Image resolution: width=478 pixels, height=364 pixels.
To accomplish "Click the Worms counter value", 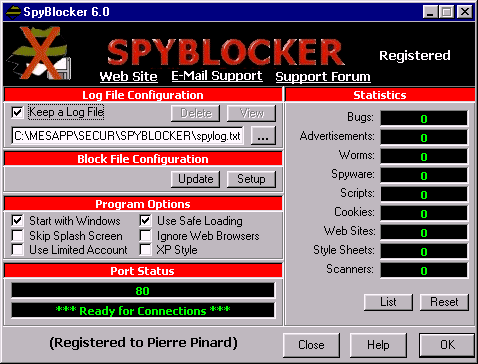I will [424, 157].
